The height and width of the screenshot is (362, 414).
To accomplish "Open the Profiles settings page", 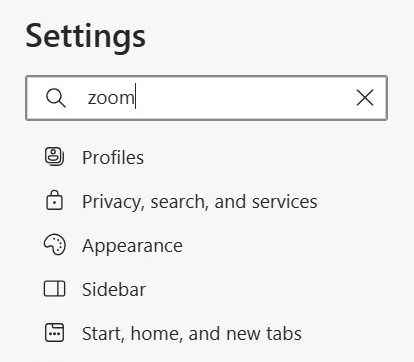I will click(x=113, y=157).
